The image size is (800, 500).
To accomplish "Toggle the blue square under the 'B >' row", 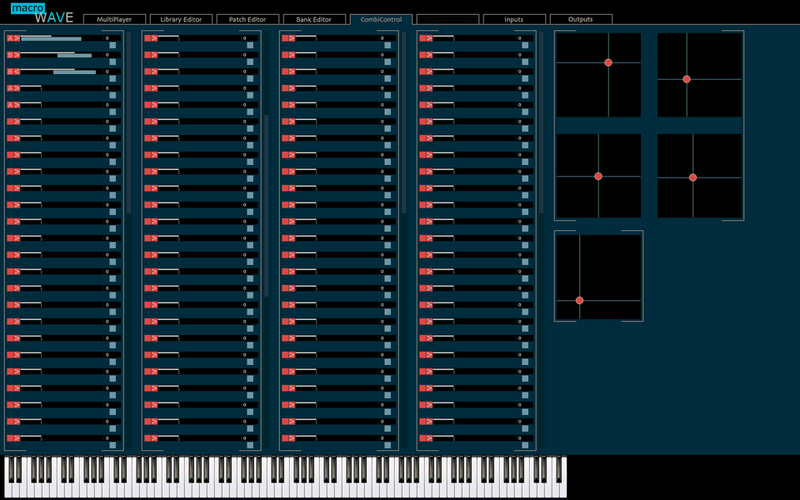I will click(113, 62).
